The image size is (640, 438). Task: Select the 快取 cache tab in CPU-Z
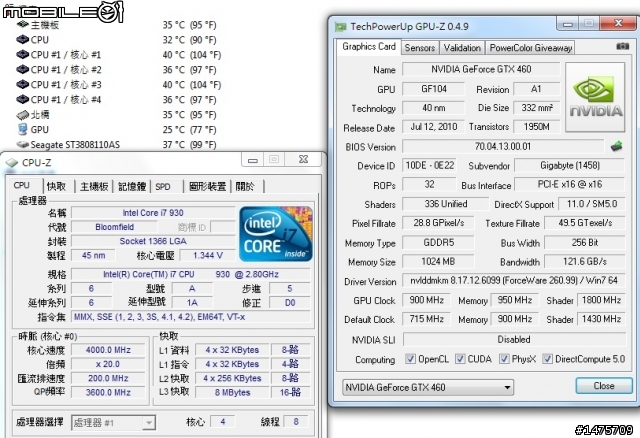56,187
